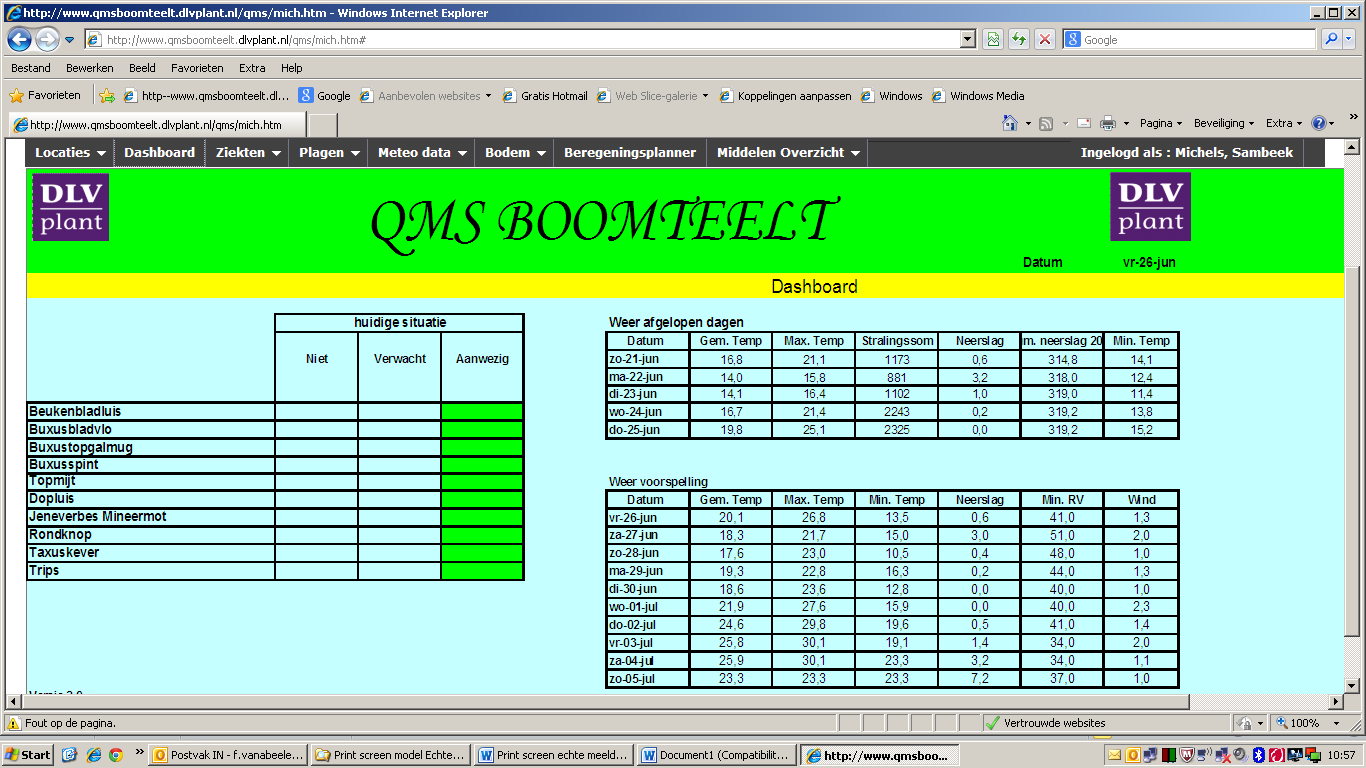Open the Favorieten star button
1366x768 pixels.
[x=45, y=96]
